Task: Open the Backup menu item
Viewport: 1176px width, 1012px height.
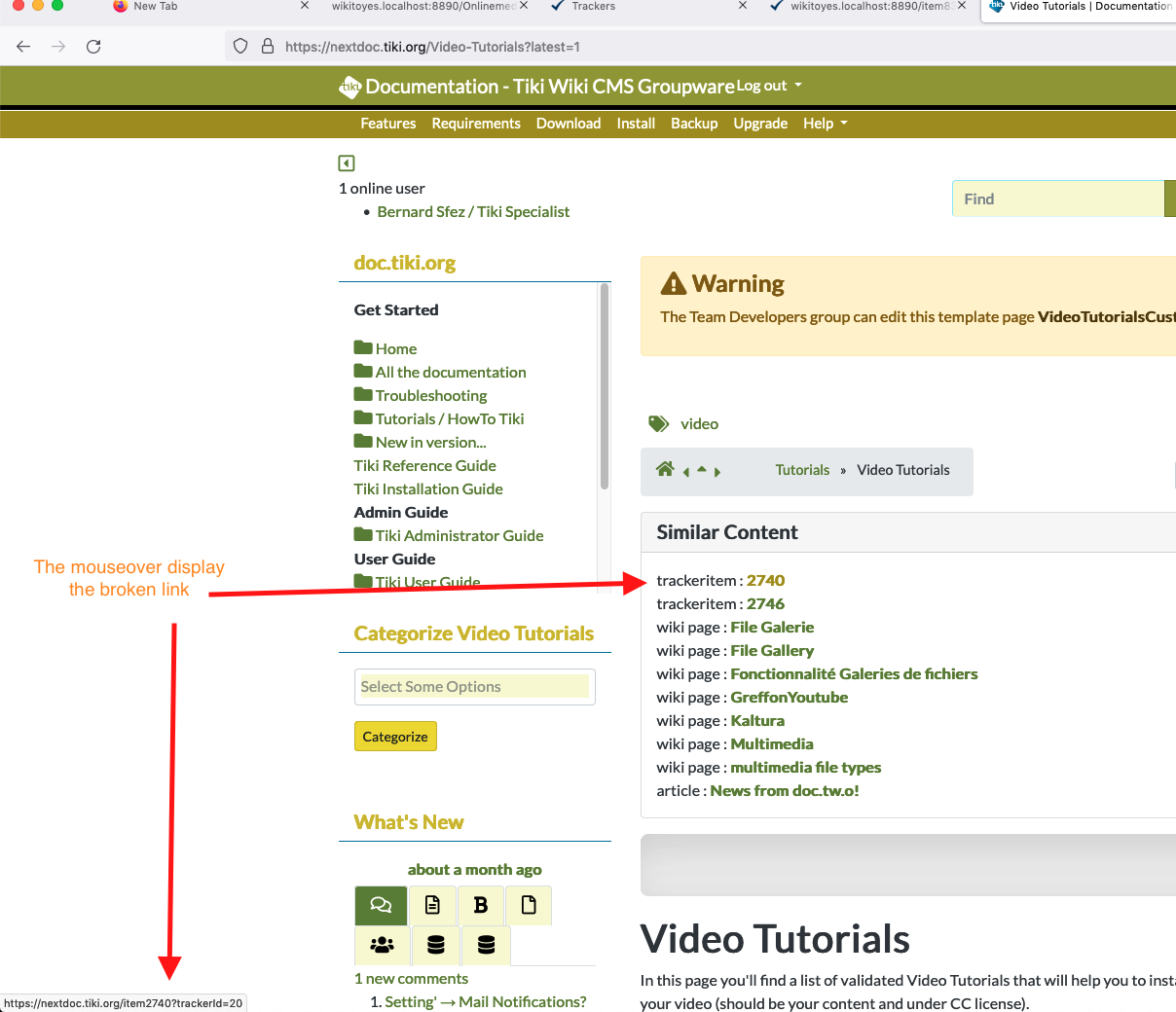Action: (x=694, y=124)
